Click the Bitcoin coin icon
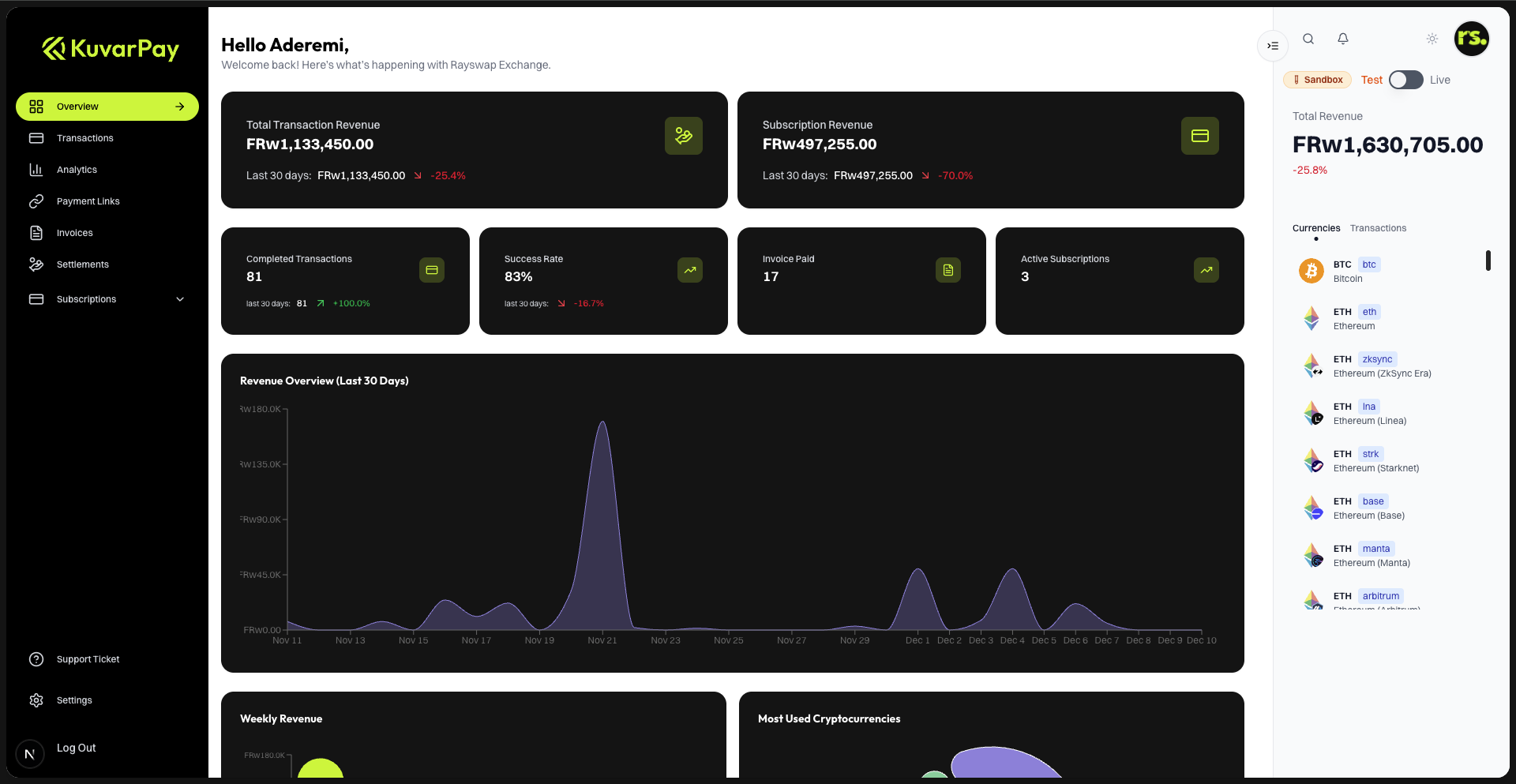 [x=1311, y=271]
